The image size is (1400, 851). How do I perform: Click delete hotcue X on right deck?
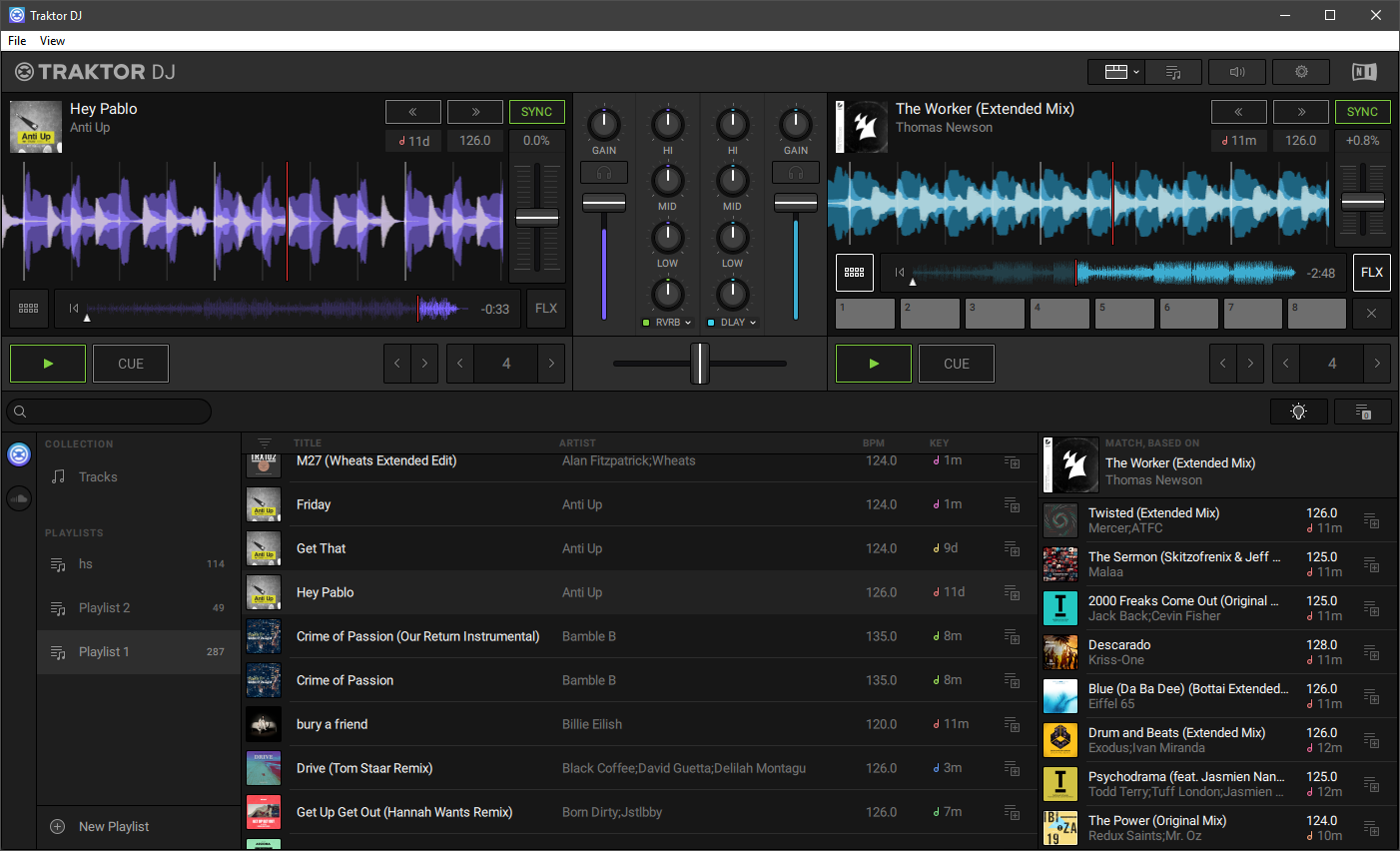click(1372, 314)
